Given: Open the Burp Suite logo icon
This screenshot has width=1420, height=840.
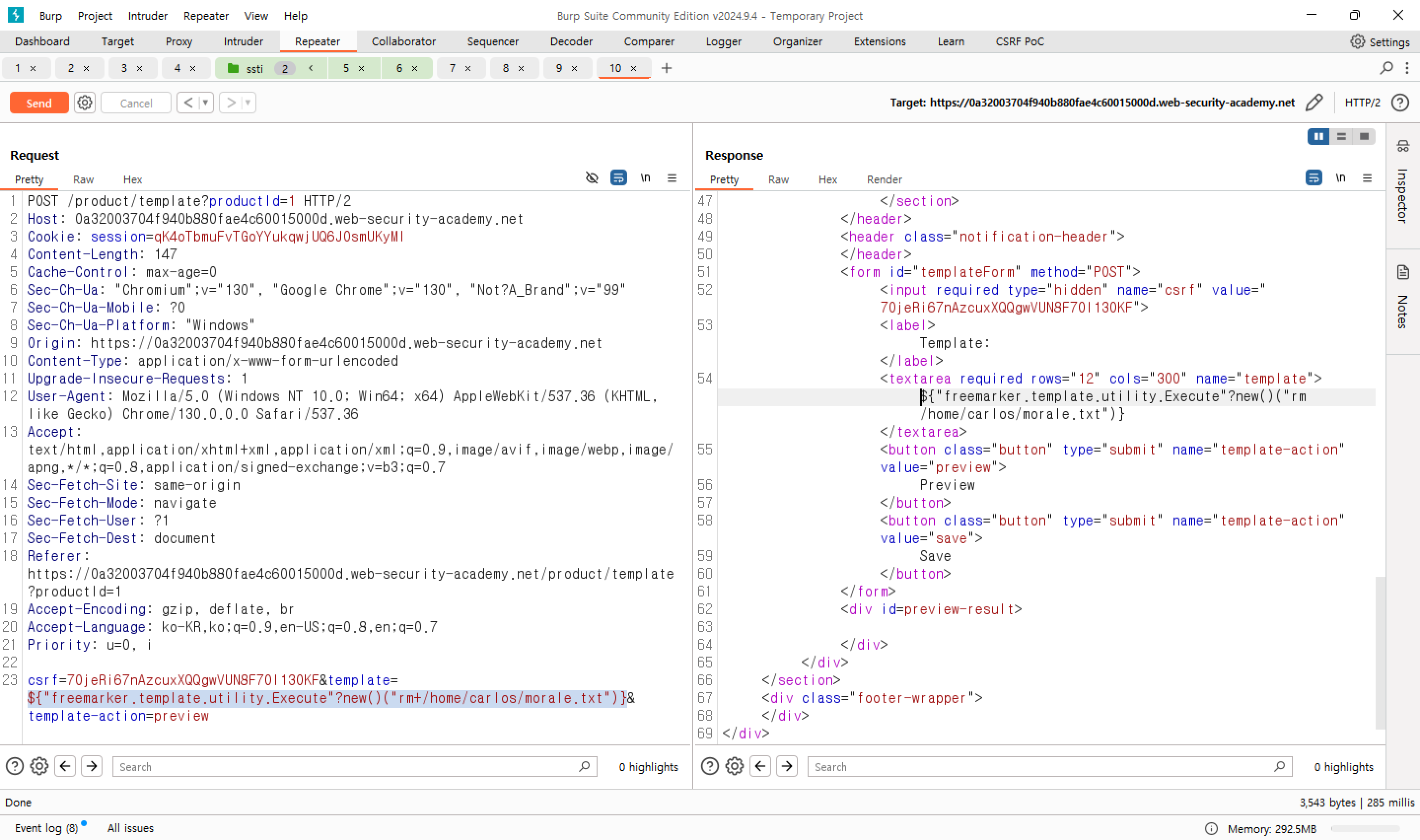Looking at the screenshot, I should pos(16,15).
